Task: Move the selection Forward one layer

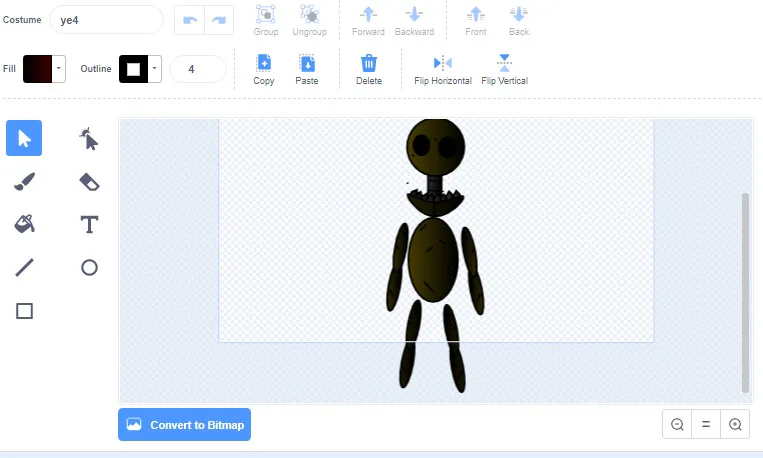Action: click(x=368, y=21)
